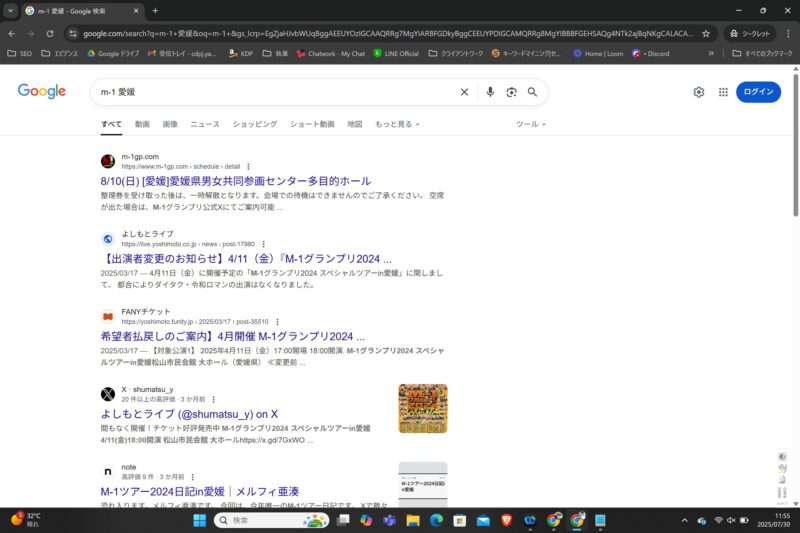800x533 pixels.
Task: Show hidden system tray icons
Action: [x=685, y=520]
